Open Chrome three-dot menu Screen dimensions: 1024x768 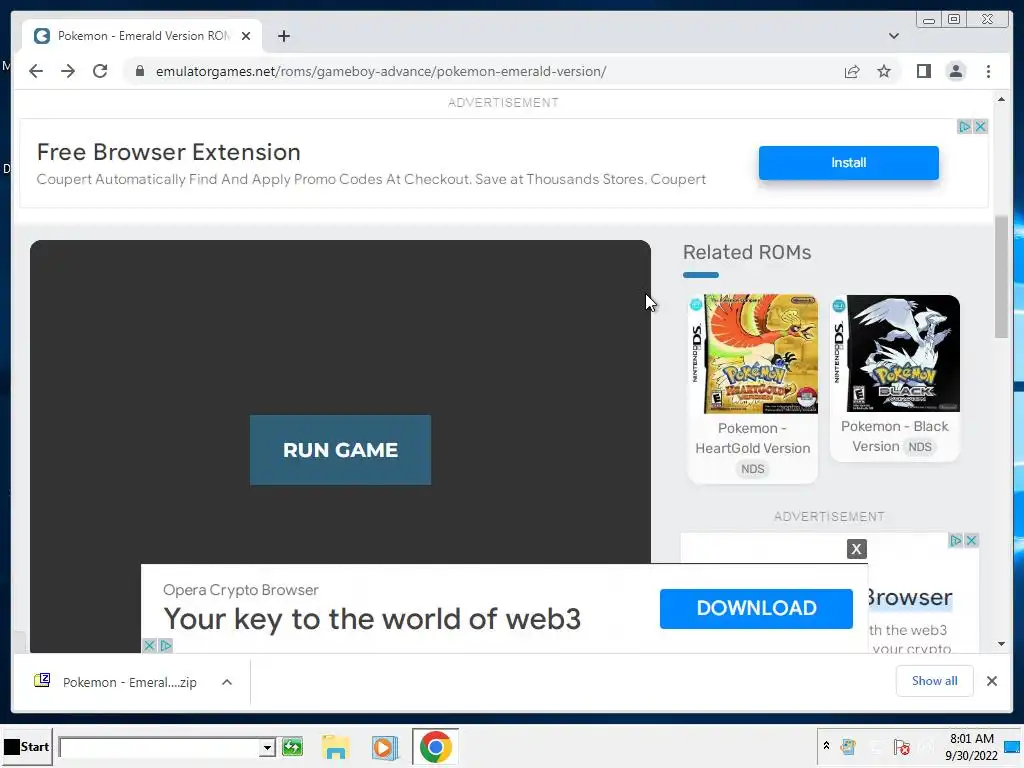988,71
